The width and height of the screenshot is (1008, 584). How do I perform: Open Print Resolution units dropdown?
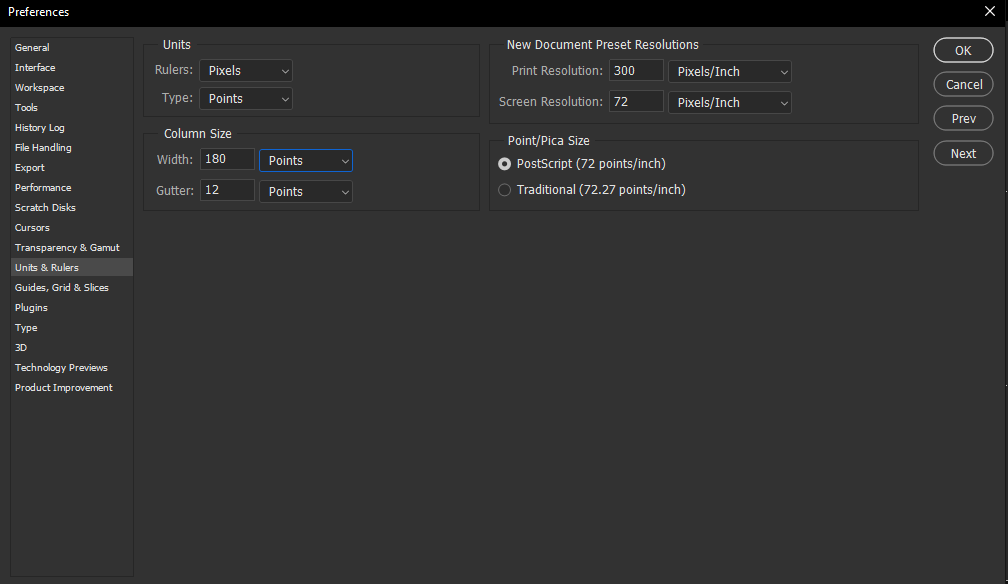point(729,72)
